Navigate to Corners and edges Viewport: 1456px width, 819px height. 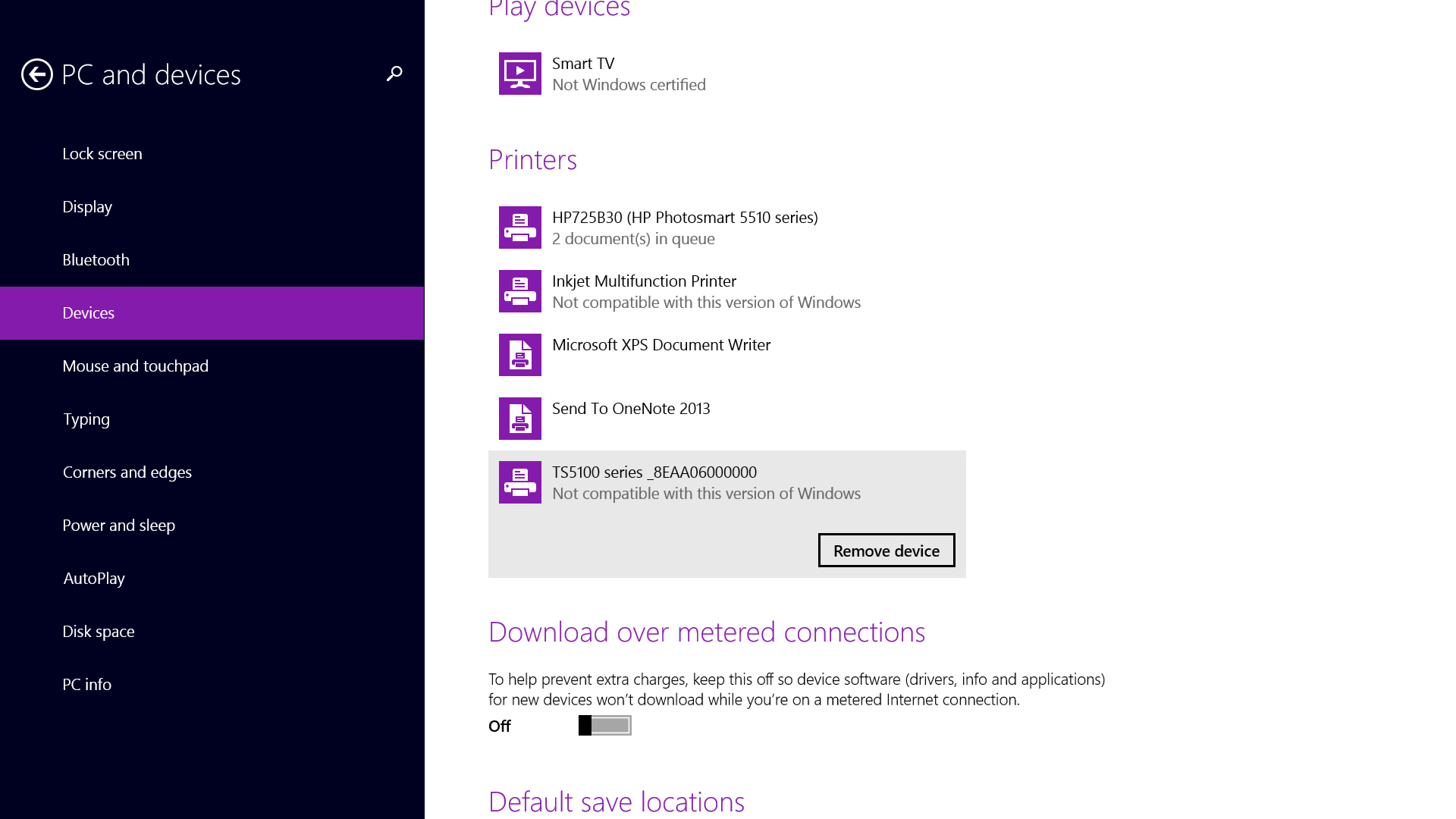coord(127,472)
